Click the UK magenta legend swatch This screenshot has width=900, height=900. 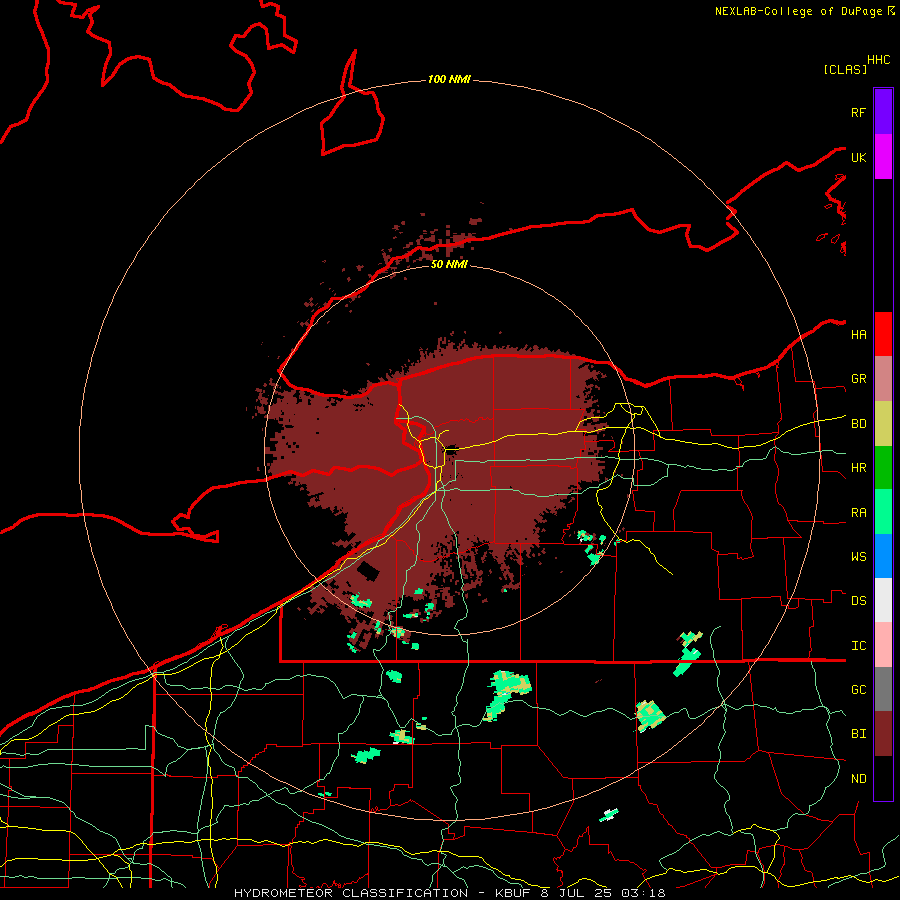click(x=883, y=157)
